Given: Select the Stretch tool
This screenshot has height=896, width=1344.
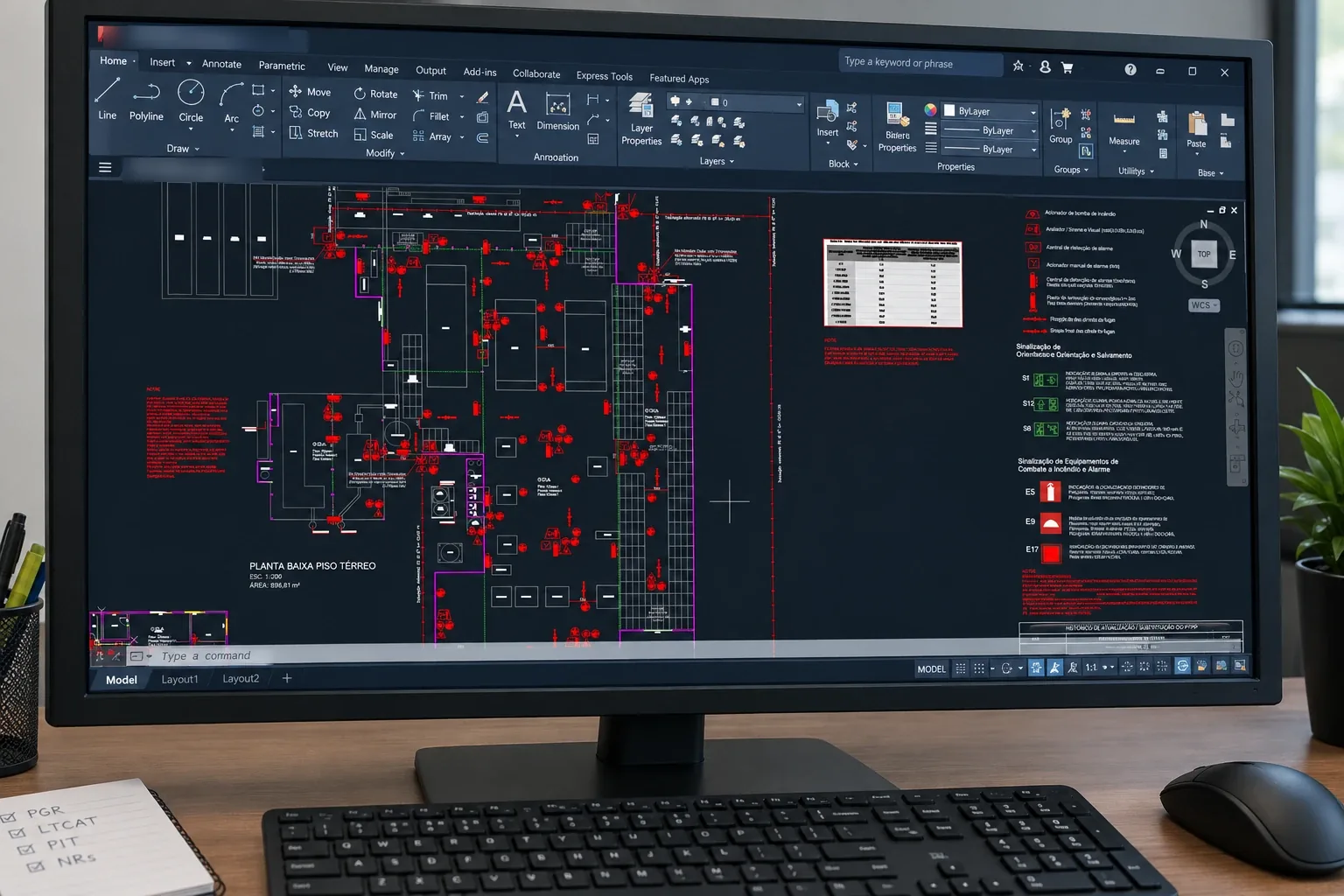Looking at the screenshot, I should point(313,133).
